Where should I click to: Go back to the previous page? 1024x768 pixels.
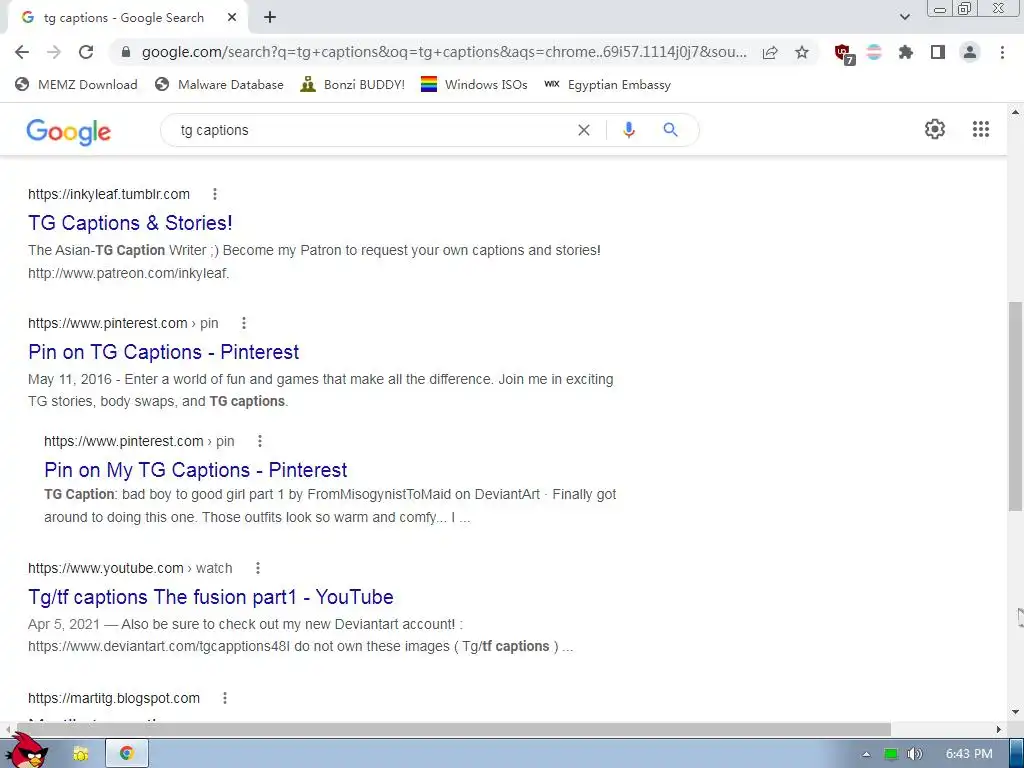click(22, 52)
